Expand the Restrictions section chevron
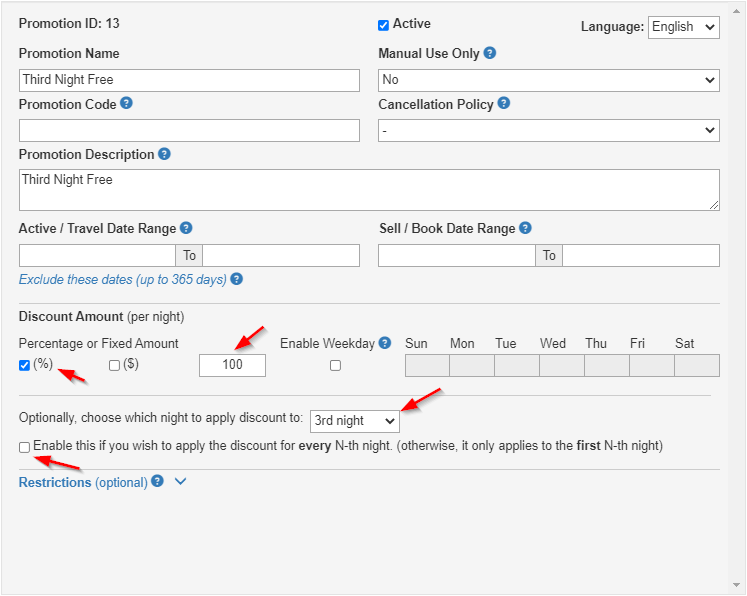This screenshot has height=596, width=747. pos(181,482)
